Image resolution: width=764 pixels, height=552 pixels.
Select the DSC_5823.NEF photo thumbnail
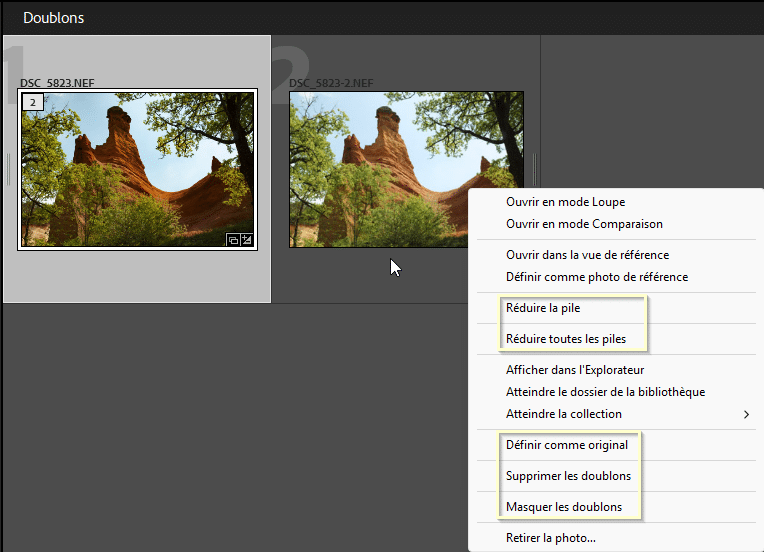point(137,170)
